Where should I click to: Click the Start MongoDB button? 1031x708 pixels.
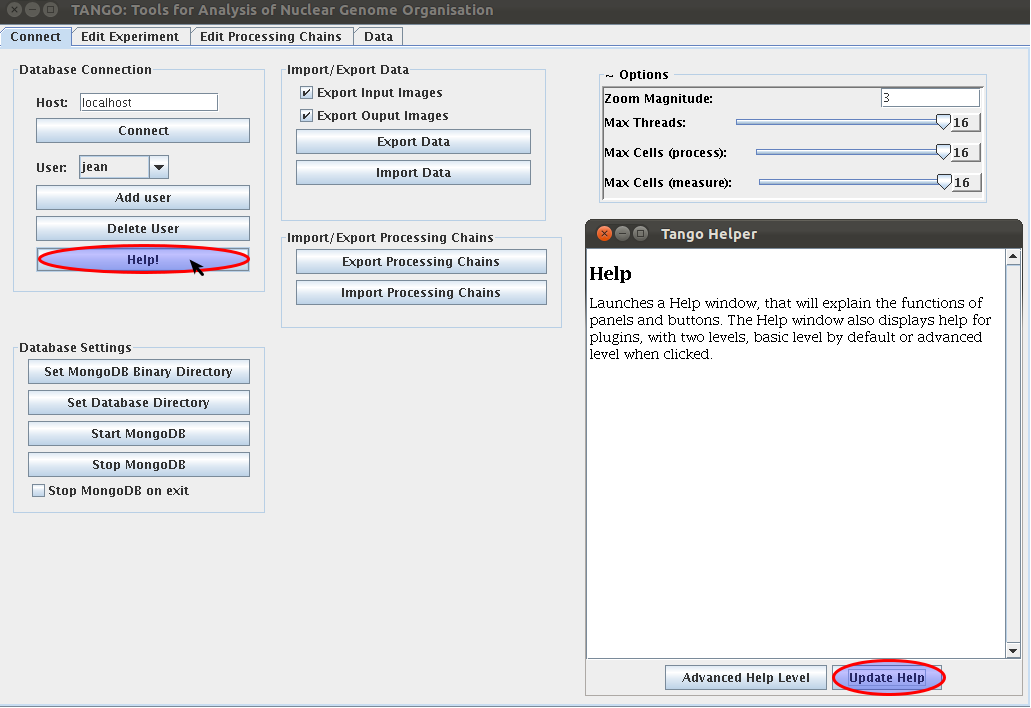(x=139, y=434)
